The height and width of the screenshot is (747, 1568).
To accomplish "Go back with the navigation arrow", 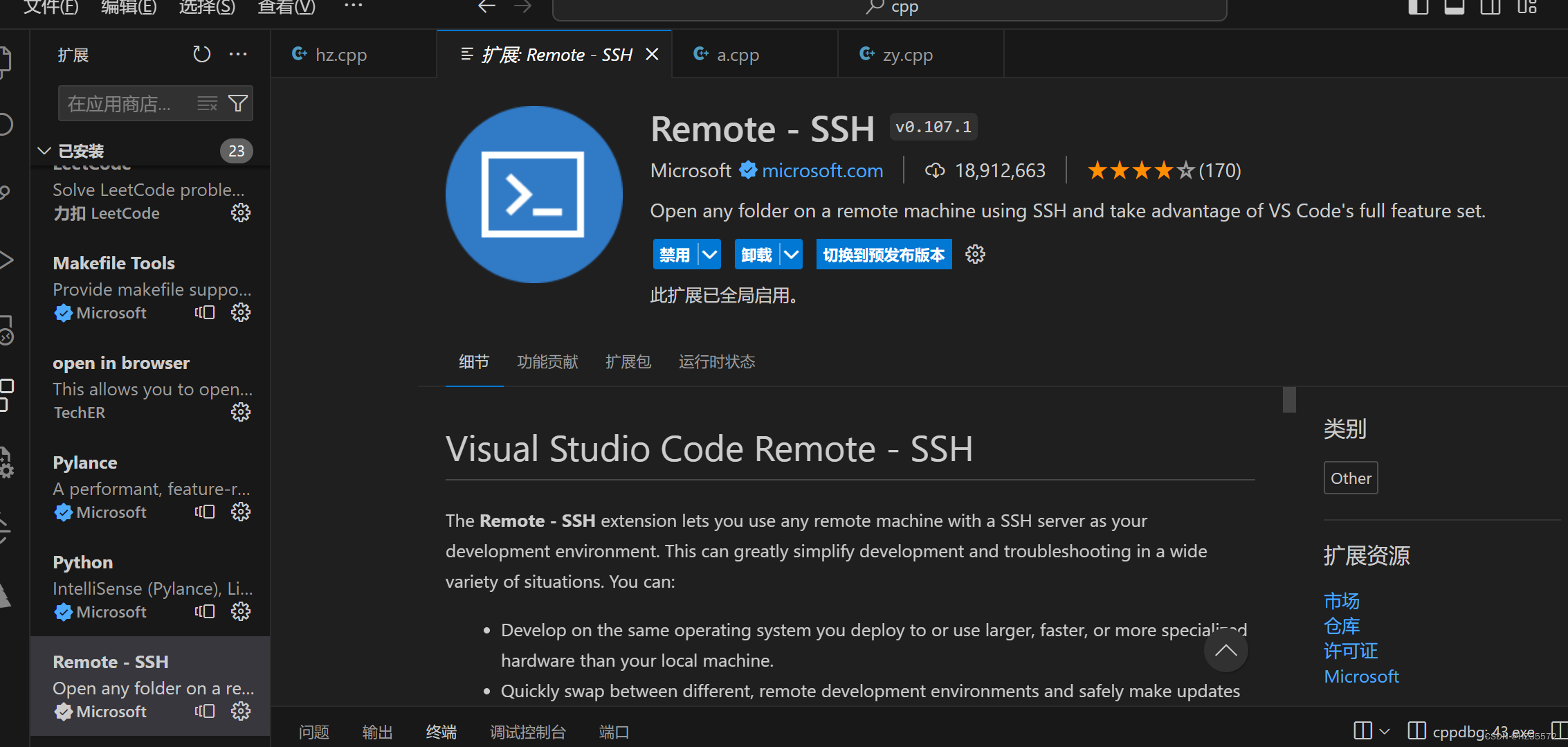I will [x=486, y=7].
